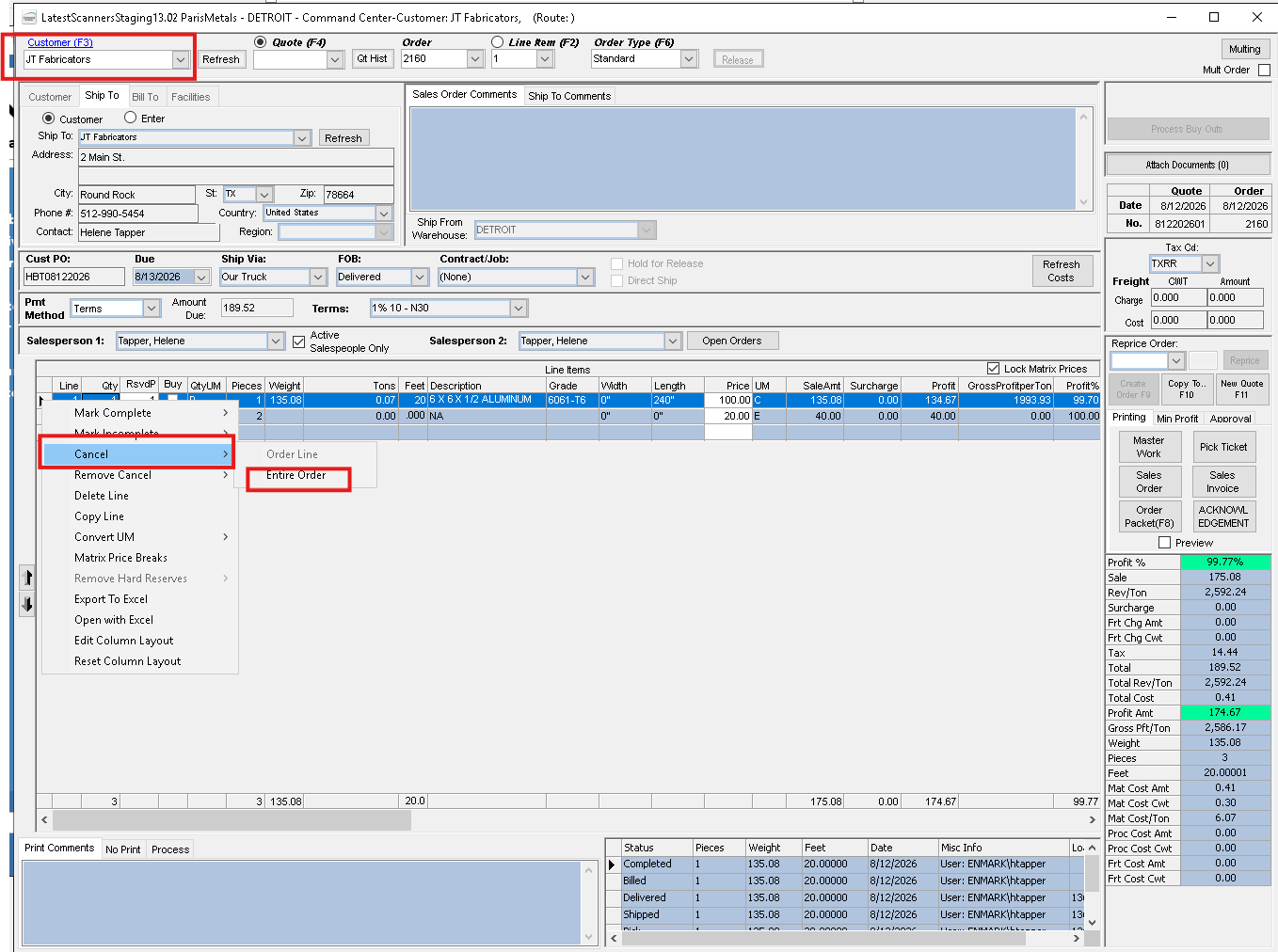Viewport: 1278px width, 952px height.
Task: Click the Open Orders button
Action: (732, 341)
